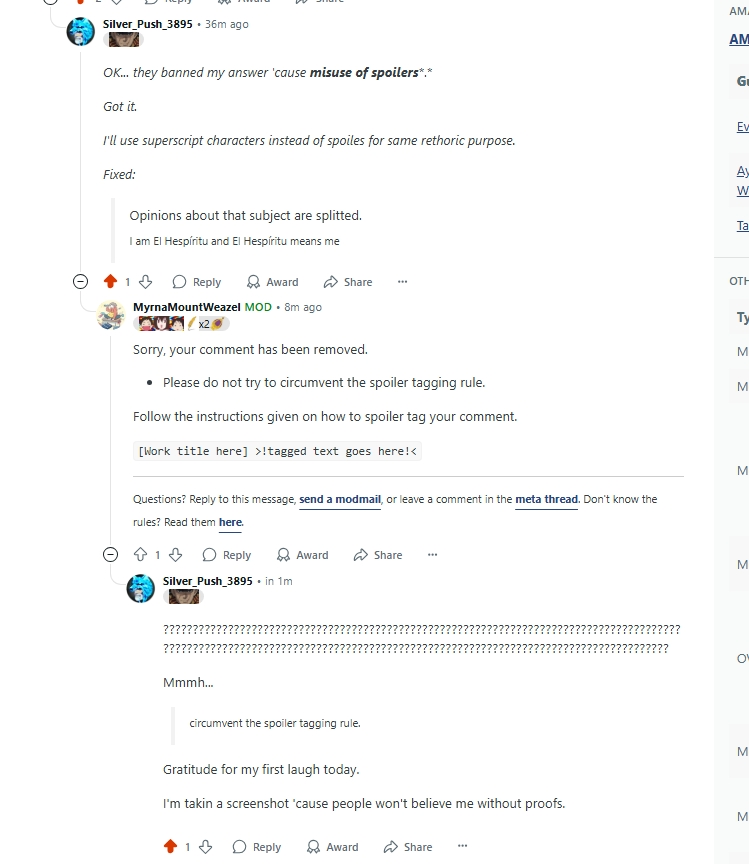Share the moderator's removal comment
Screen dimensions: 749x864
(x=378, y=555)
